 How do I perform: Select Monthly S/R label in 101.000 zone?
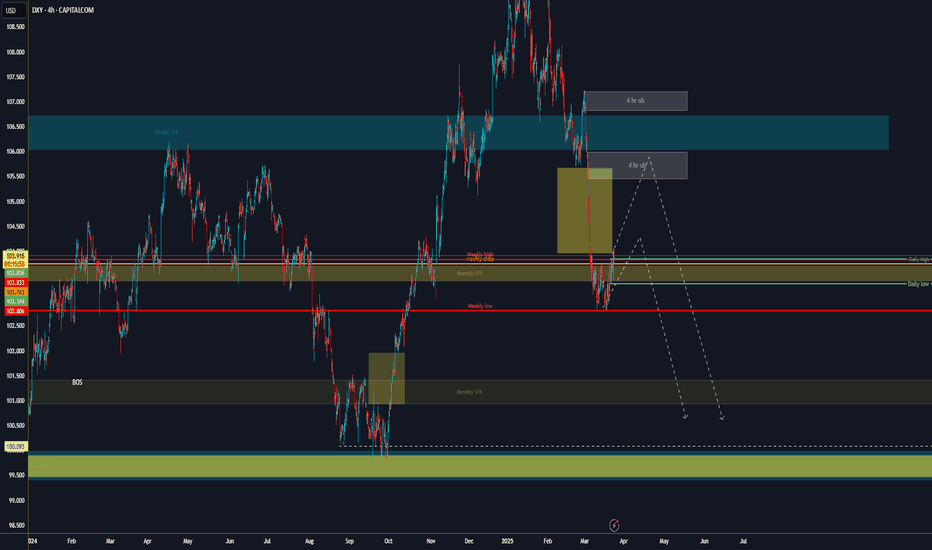470,392
